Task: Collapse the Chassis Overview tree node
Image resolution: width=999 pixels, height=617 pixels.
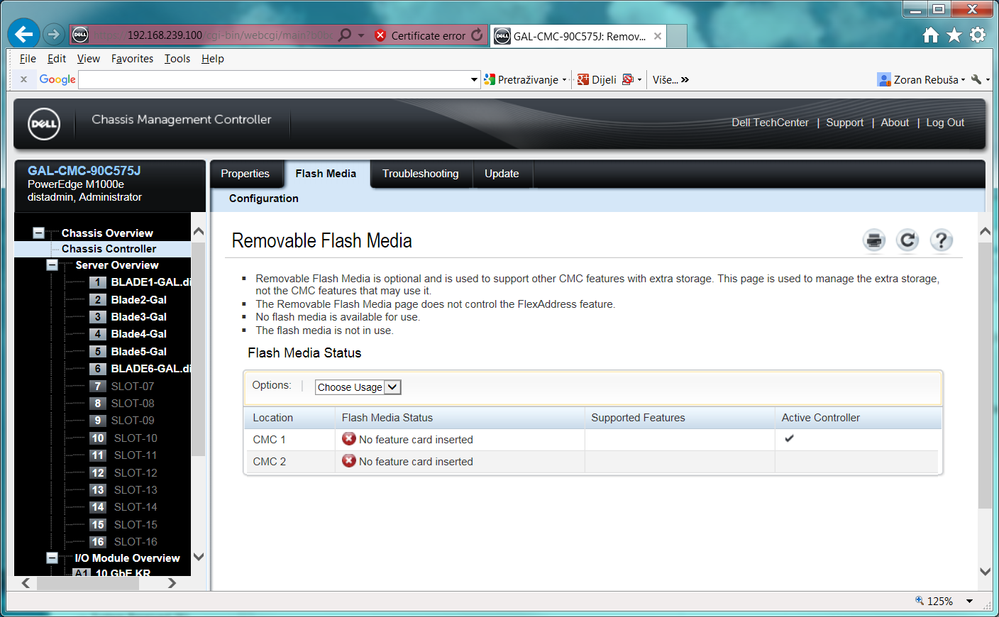Action: click(x=38, y=233)
